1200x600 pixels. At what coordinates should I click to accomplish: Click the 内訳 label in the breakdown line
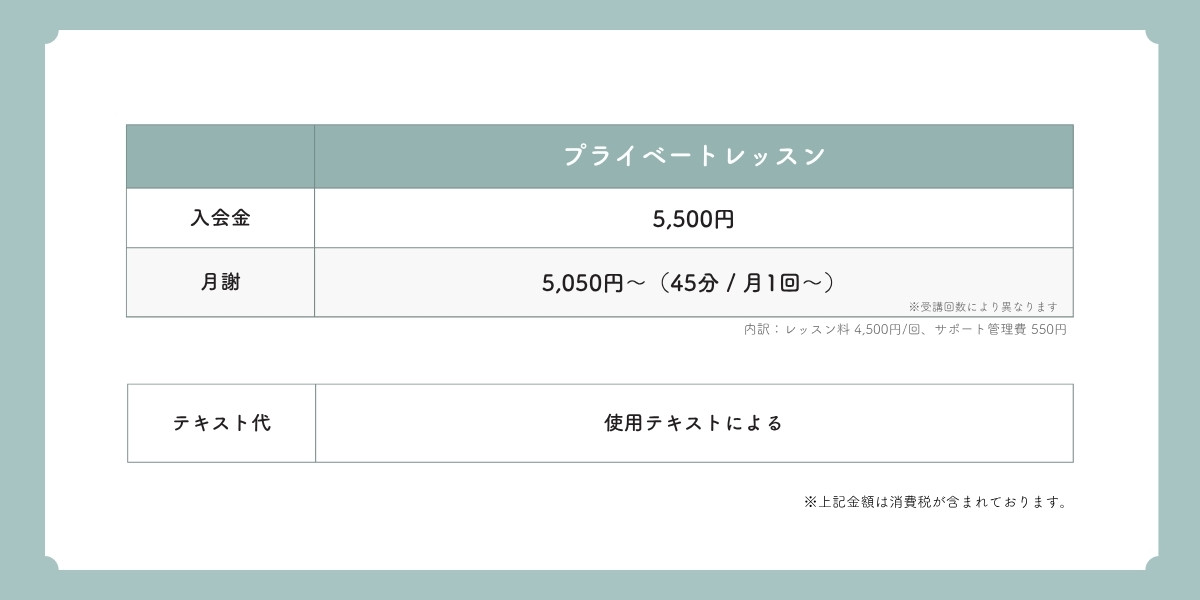758,329
